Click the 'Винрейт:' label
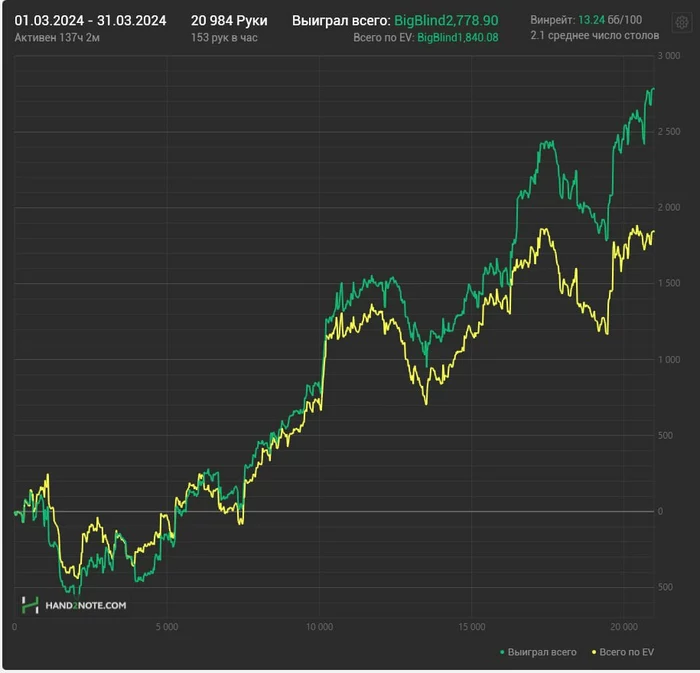Image resolution: width=700 pixels, height=673 pixels. pos(553,20)
